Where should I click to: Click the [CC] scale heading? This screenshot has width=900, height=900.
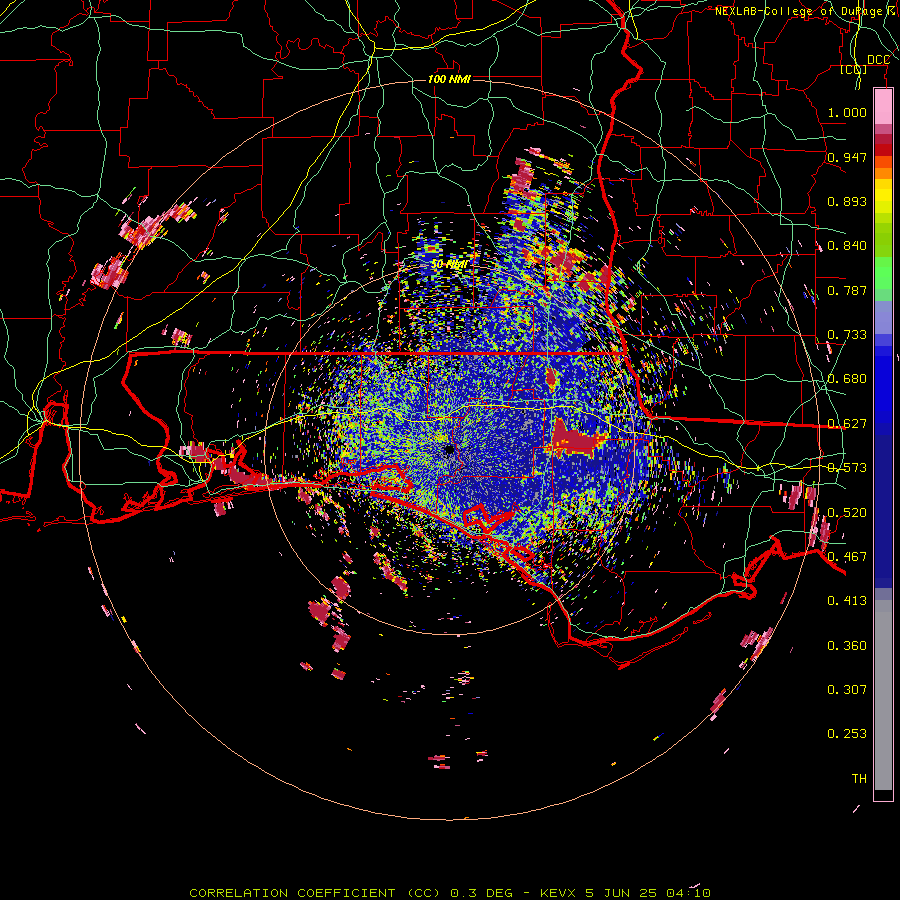854,69
